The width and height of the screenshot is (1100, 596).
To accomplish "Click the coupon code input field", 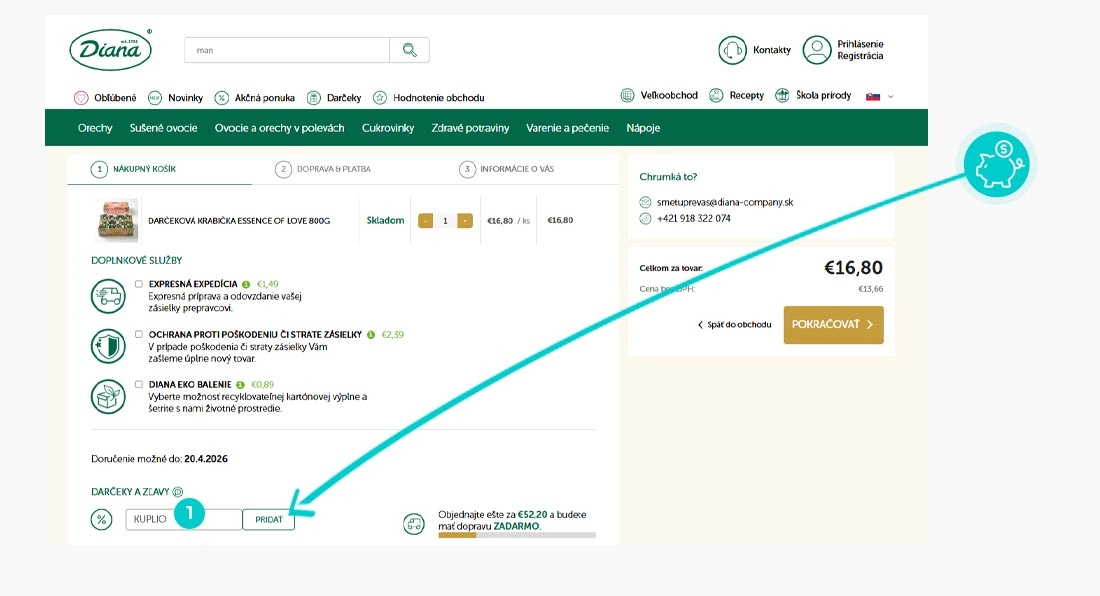I will point(184,520).
